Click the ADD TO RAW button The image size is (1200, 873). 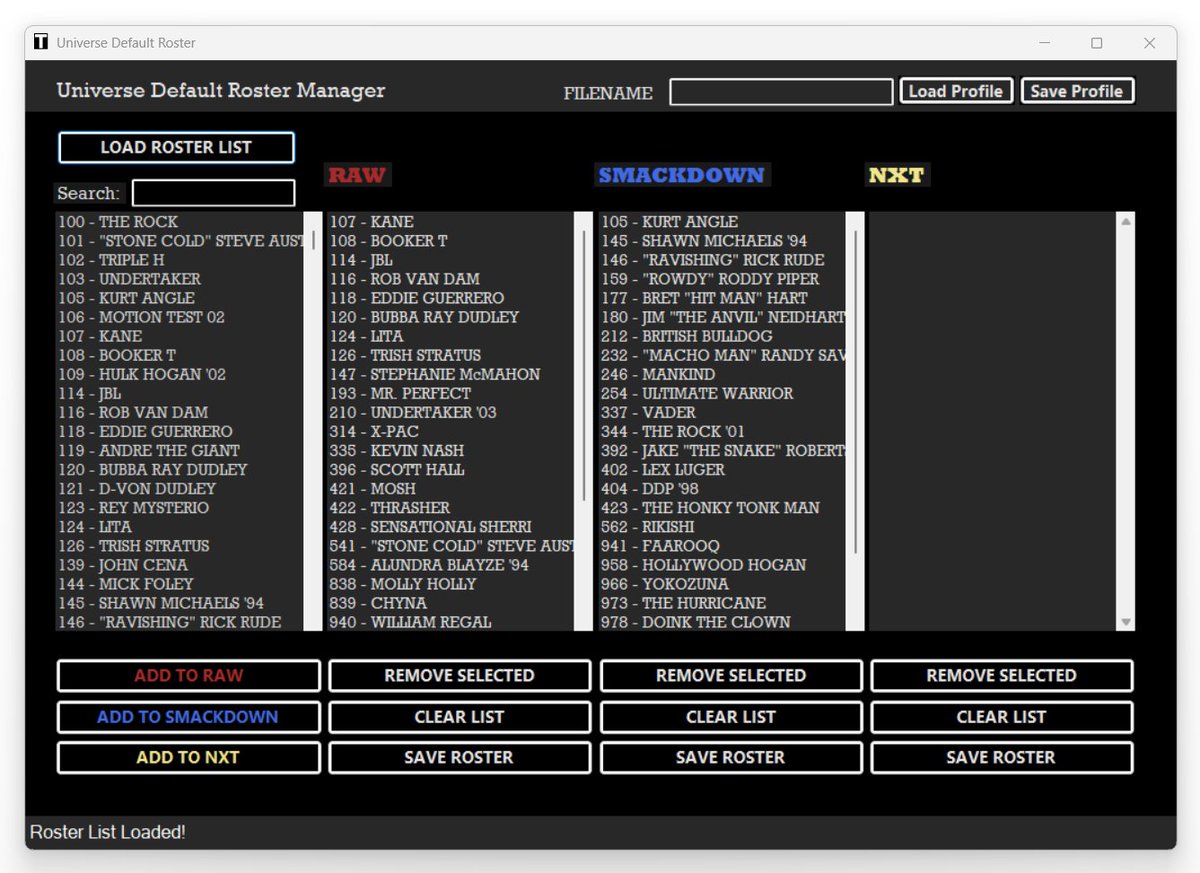pyautogui.click(x=188, y=675)
